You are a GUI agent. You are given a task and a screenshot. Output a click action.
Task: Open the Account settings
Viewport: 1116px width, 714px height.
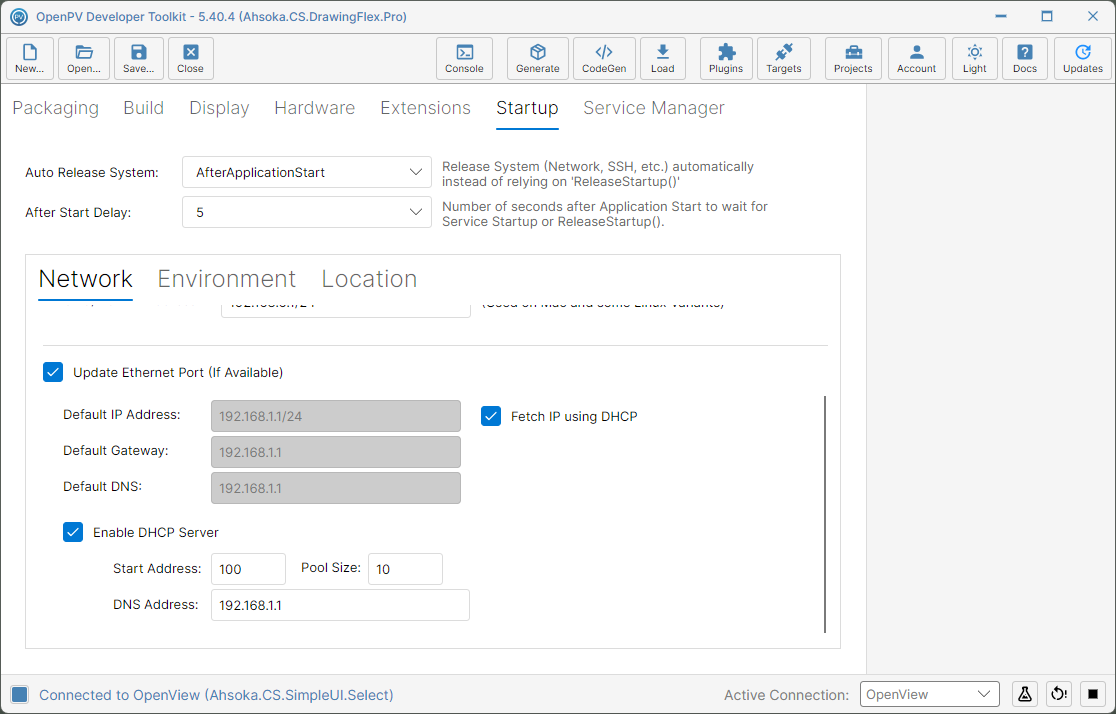[x=917, y=58]
